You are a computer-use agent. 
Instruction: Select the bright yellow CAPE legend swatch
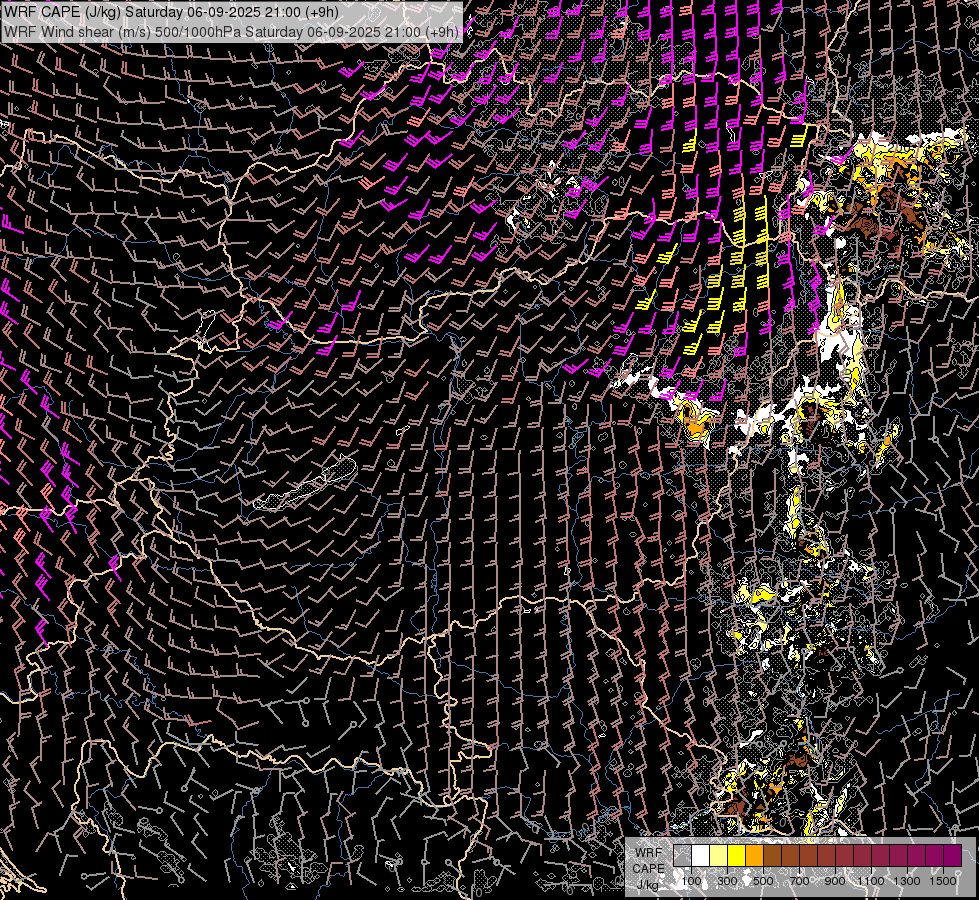tap(737, 855)
